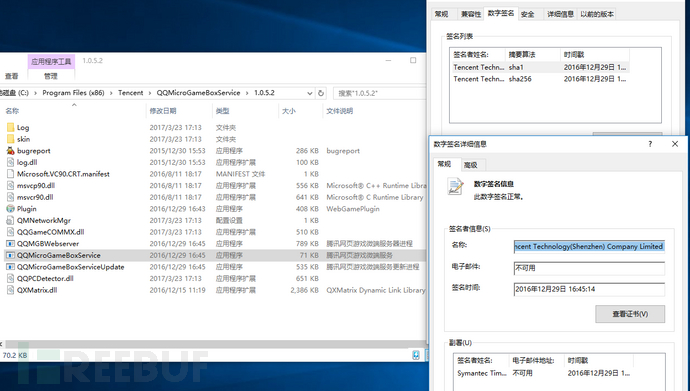Click the help question mark in signature details
This screenshot has height=391, width=690.
pyautogui.click(x=650, y=144)
